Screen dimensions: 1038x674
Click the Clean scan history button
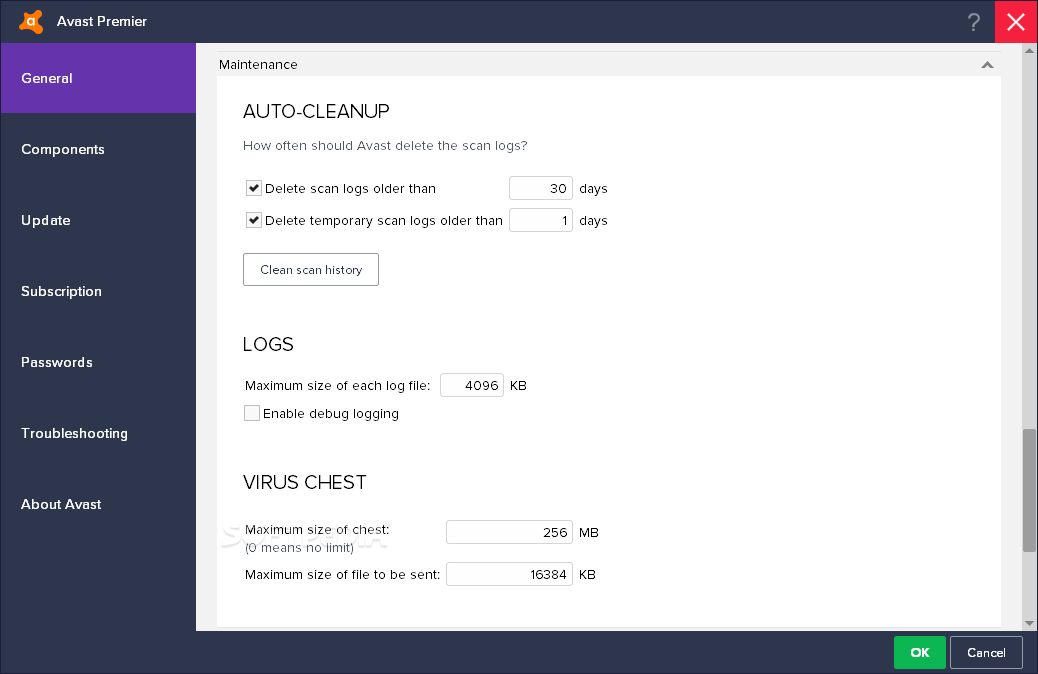[x=310, y=269]
